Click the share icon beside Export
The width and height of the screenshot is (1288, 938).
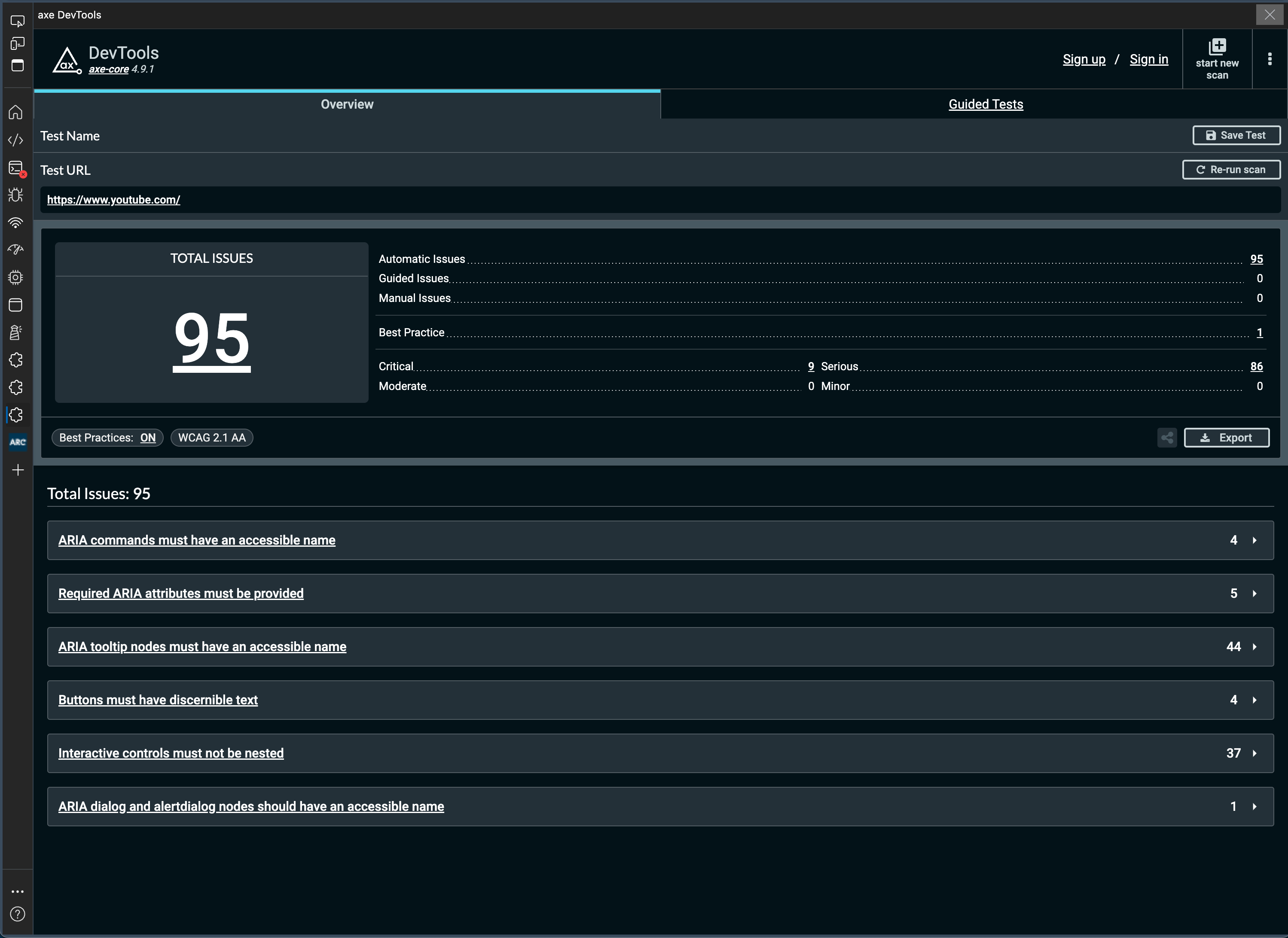pyautogui.click(x=1167, y=438)
